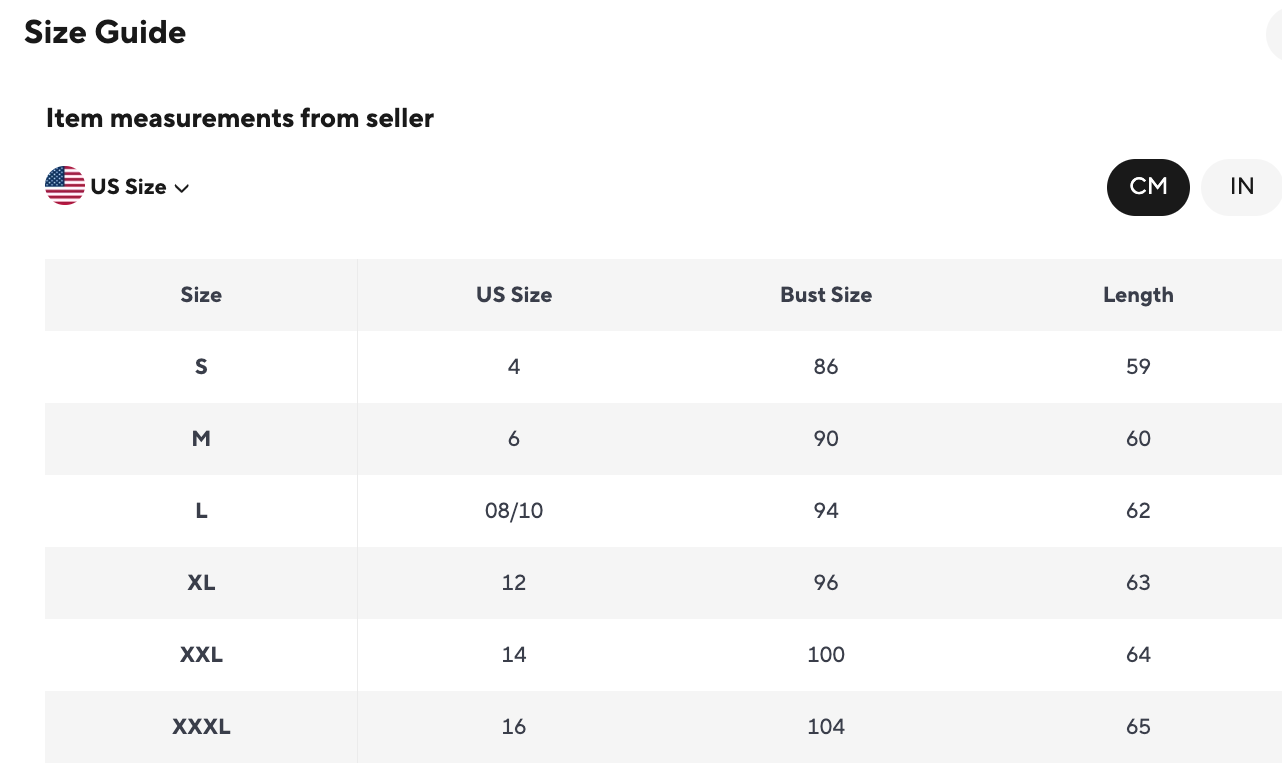Click the bust size 100 cell
This screenshot has height=772, width=1282.
[x=826, y=655]
